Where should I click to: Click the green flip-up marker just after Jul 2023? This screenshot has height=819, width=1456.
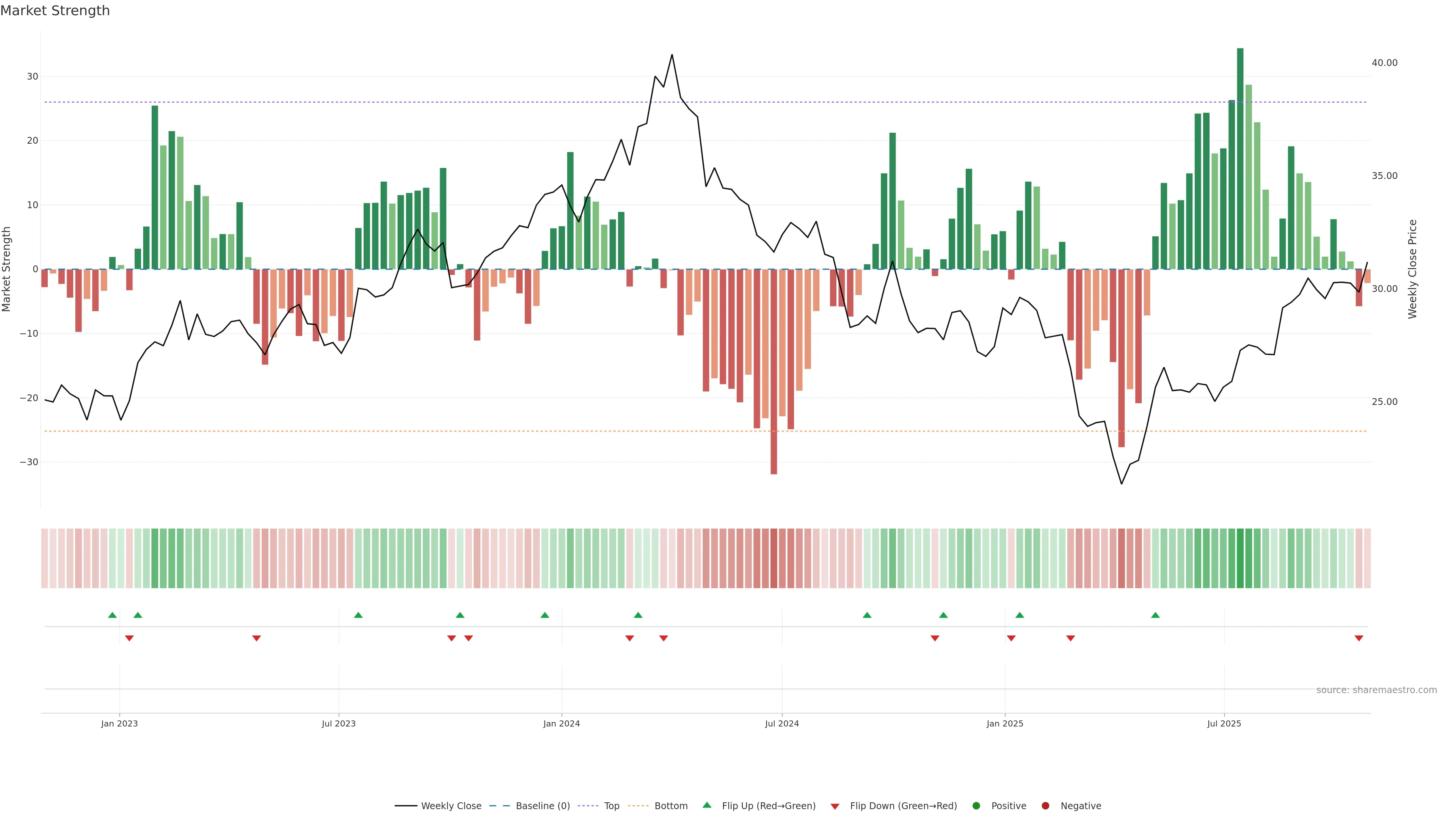pos(358,615)
